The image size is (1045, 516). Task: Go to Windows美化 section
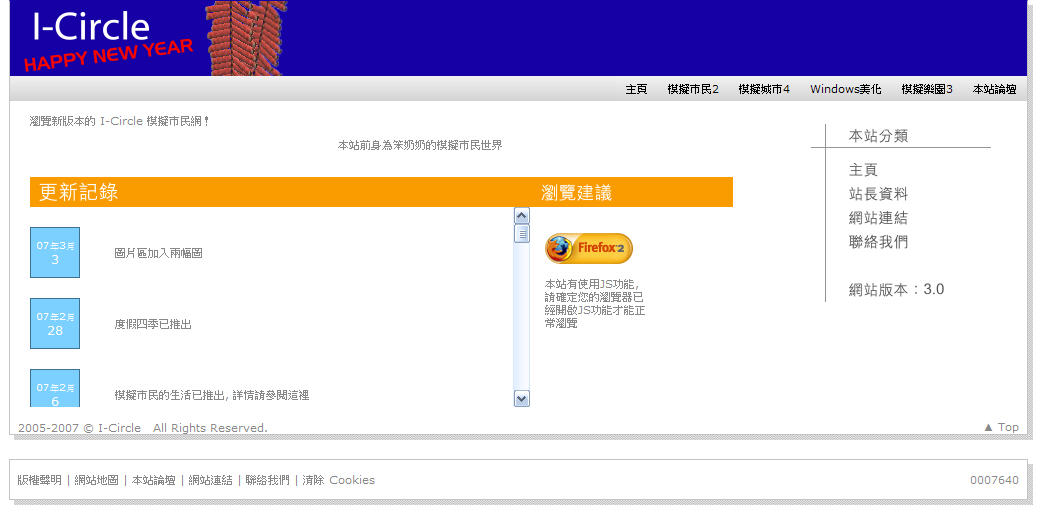845,89
